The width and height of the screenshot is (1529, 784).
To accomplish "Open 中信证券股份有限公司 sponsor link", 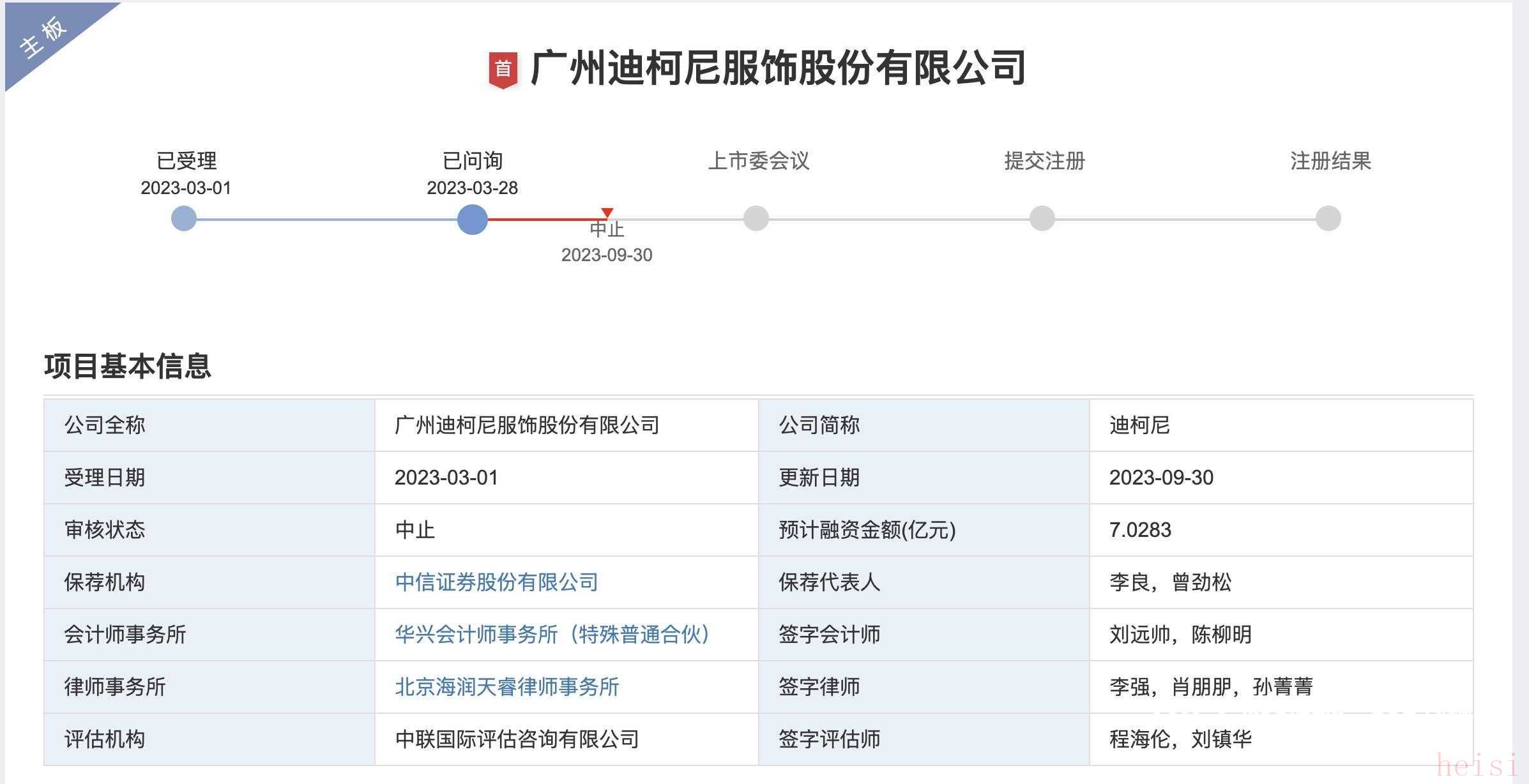I will click(496, 582).
